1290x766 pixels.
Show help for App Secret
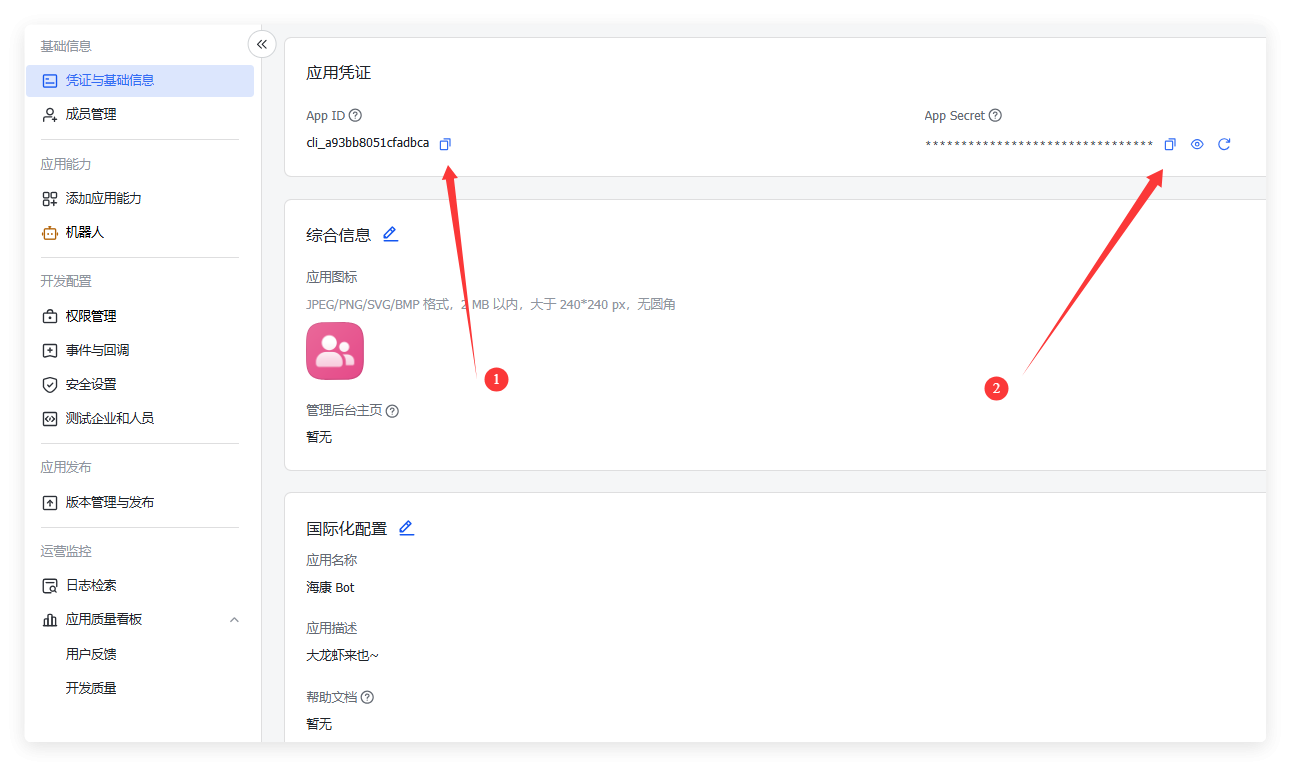[995, 116]
